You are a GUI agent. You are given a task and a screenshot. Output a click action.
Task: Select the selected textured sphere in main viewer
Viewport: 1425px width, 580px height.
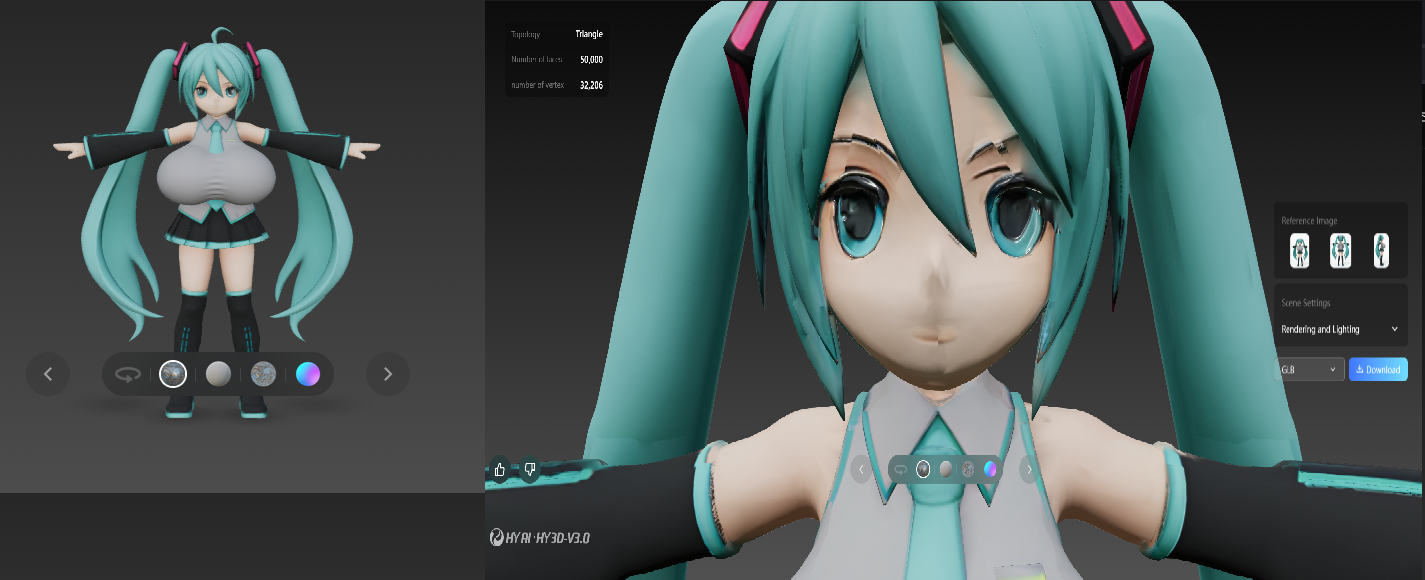[923, 468]
